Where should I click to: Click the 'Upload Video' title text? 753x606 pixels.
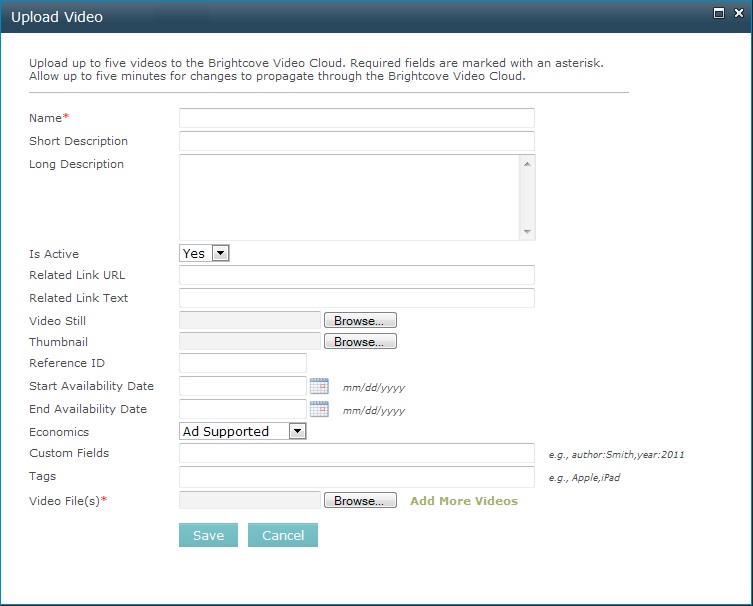[x=57, y=17]
